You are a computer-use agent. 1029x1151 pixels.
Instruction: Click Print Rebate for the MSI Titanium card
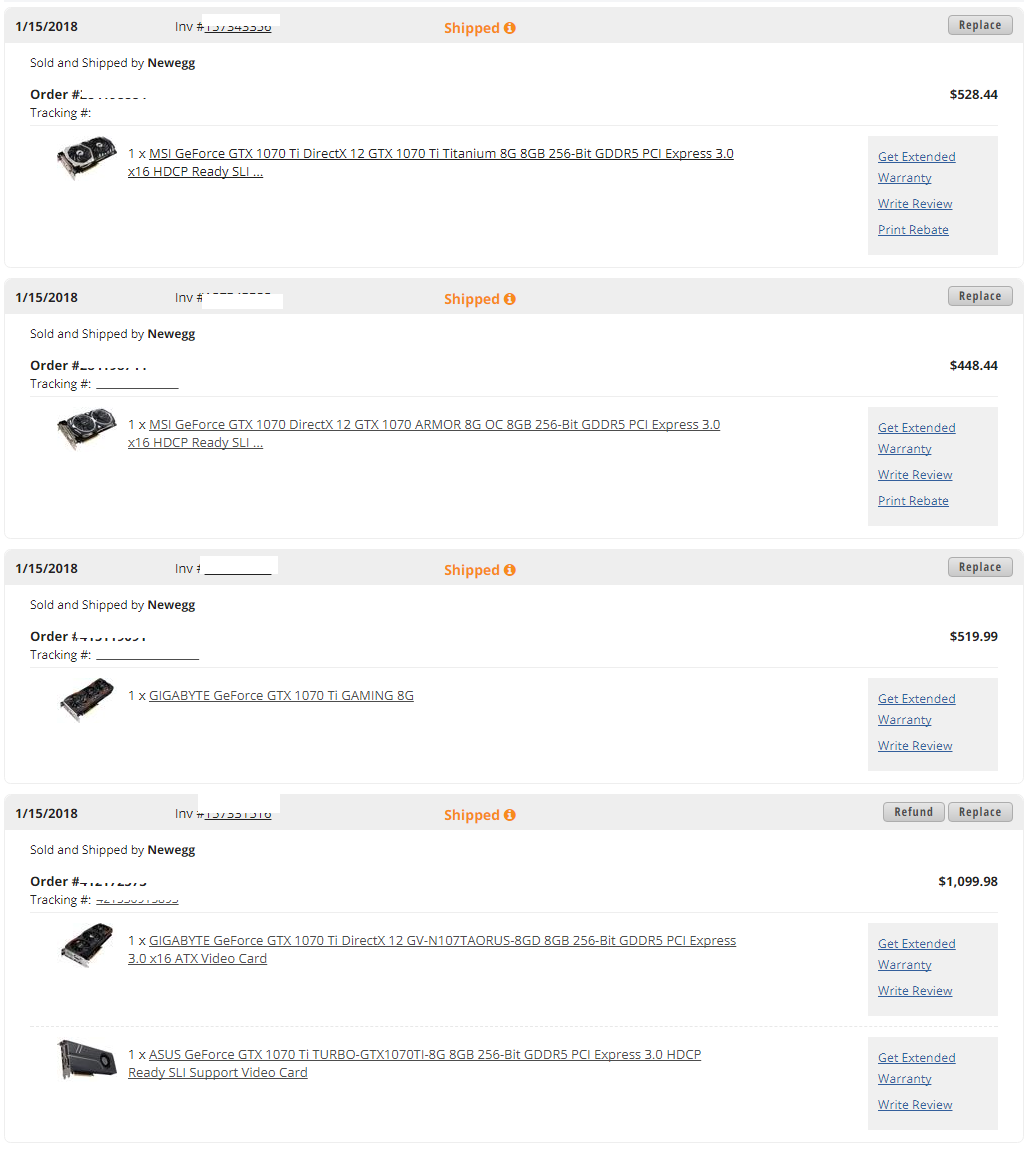tap(913, 230)
